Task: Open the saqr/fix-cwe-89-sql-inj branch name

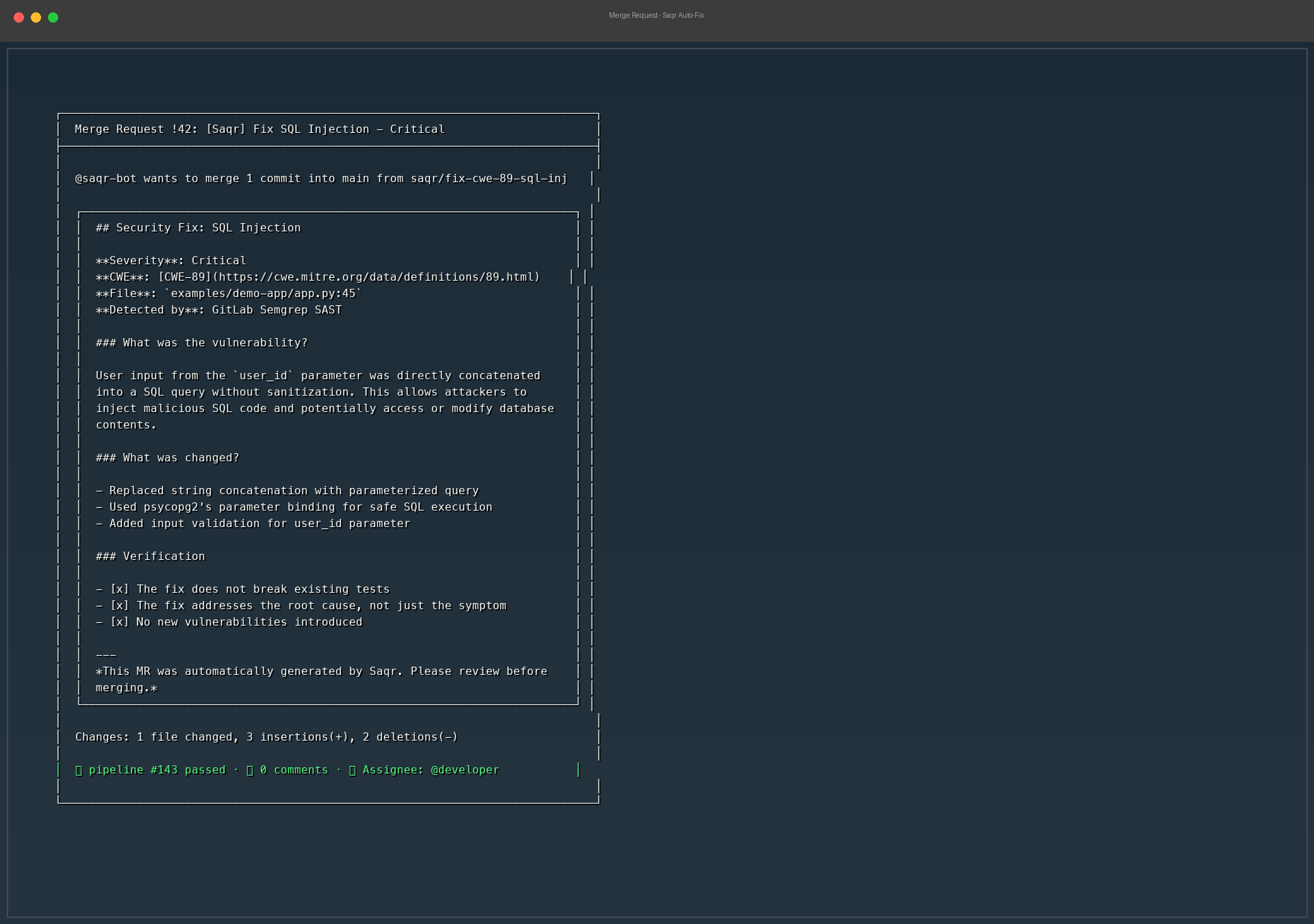Action: pos(489,179)
